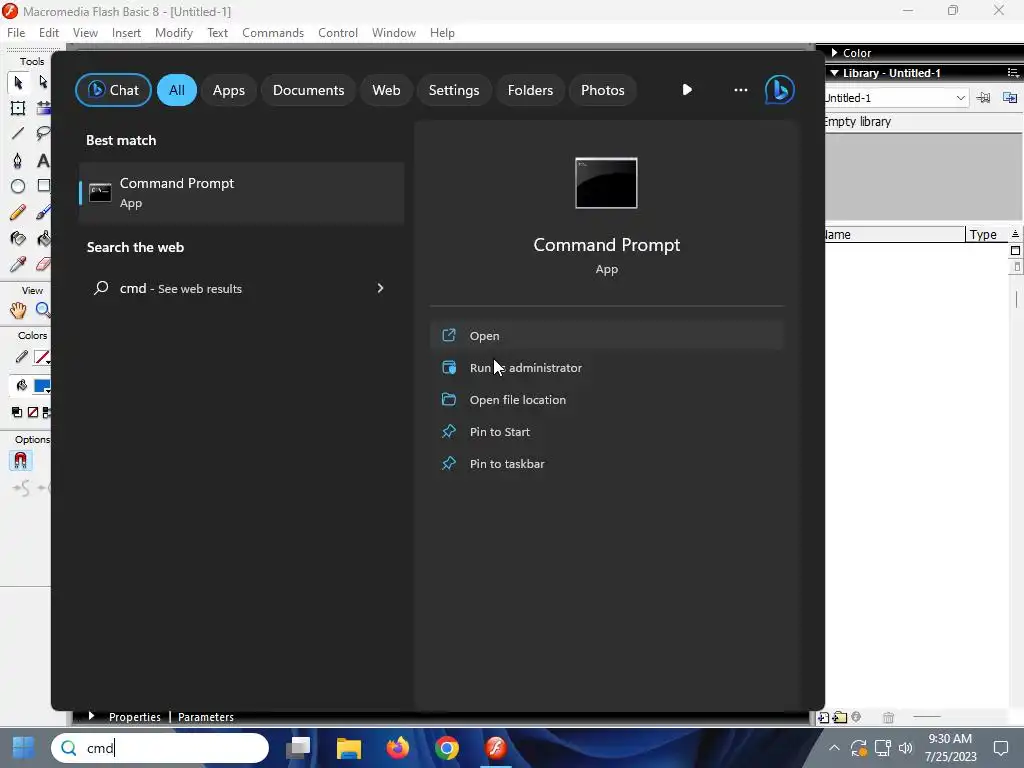Image resolution: width=1024 pixels, height=768 pixels.
Task: Click the library Delete trash icon
Action: coord(888,718)
